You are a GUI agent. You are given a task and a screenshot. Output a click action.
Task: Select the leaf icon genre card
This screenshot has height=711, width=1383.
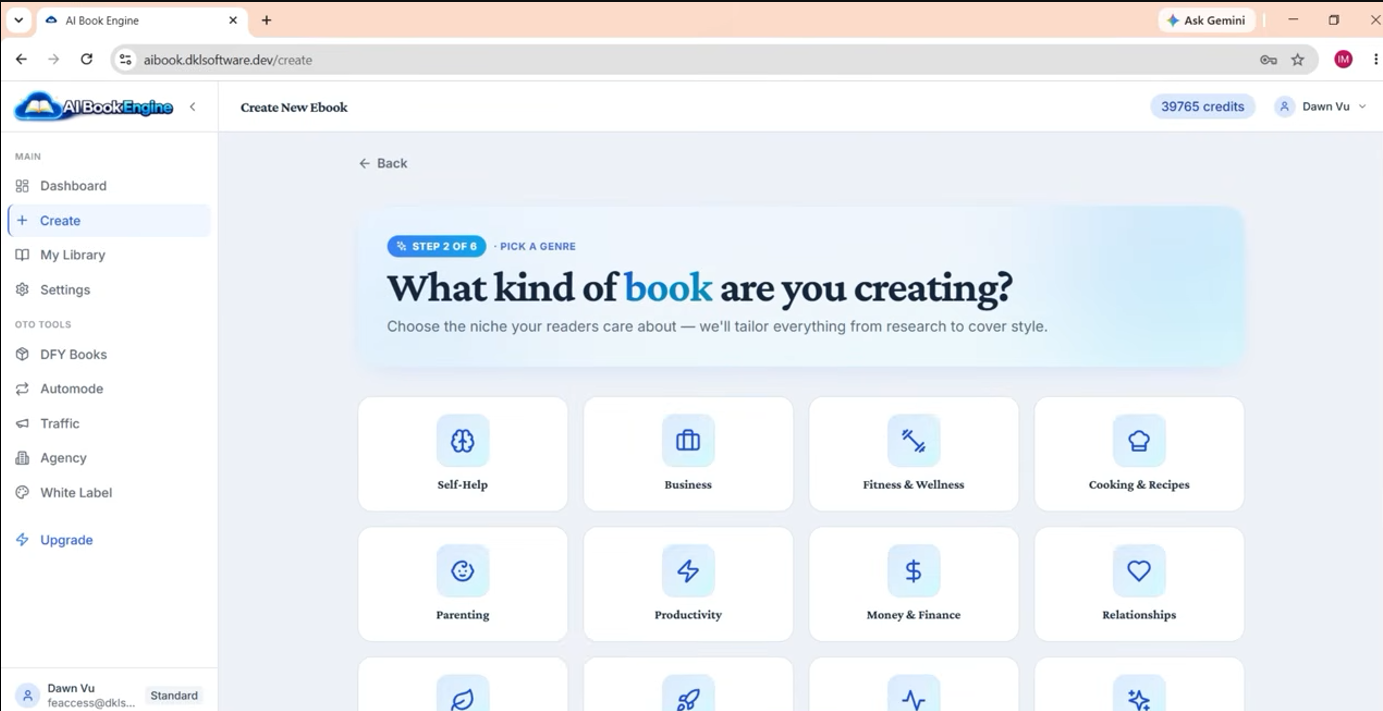click(463, 685)
